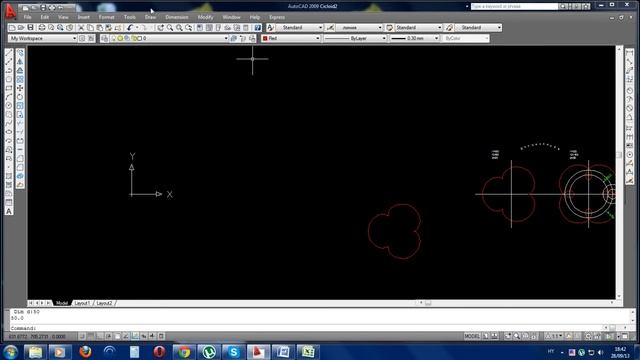640x360 pixels.
Task: Toggle Quick Properties in status bar
Action: tap(162, 336)
